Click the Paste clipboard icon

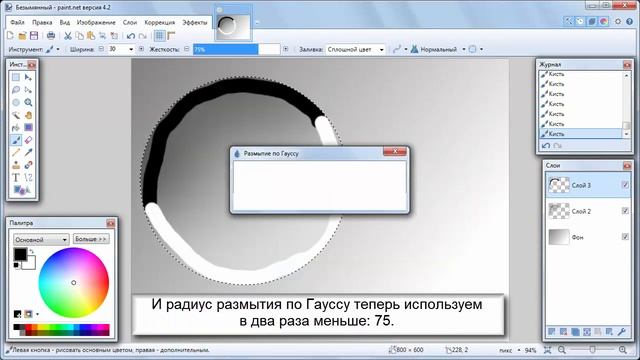pos(91,36)
